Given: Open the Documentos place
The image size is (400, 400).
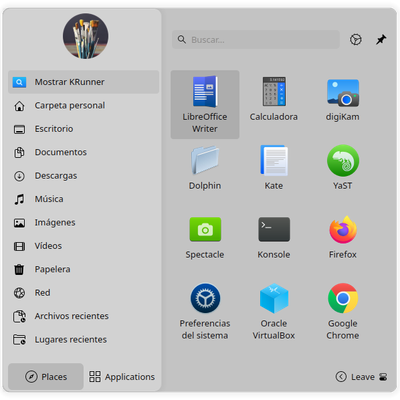Looking at the screenshot, I should 83,152.
